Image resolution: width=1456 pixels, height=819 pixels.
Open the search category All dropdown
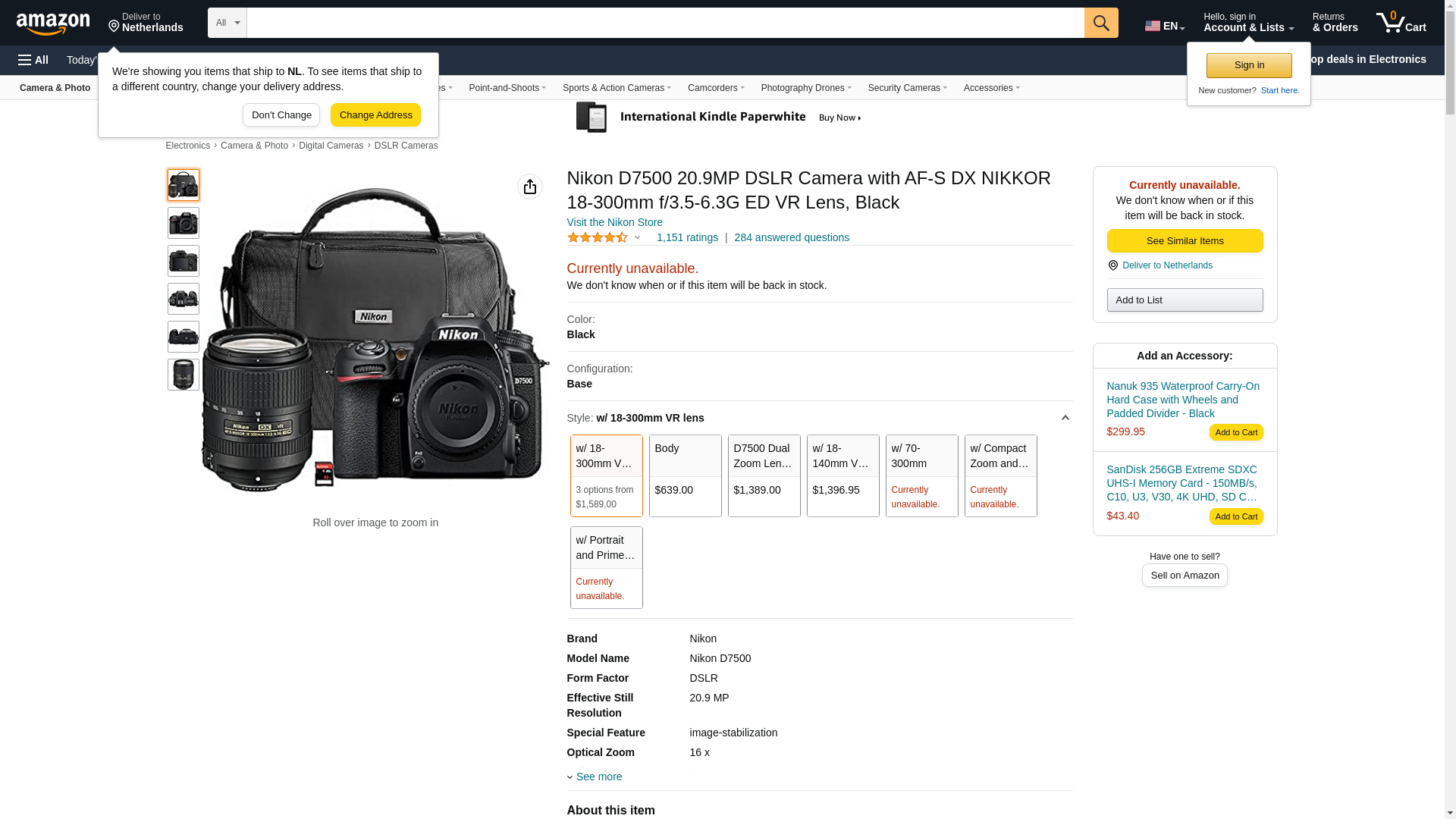click(227, 23)
